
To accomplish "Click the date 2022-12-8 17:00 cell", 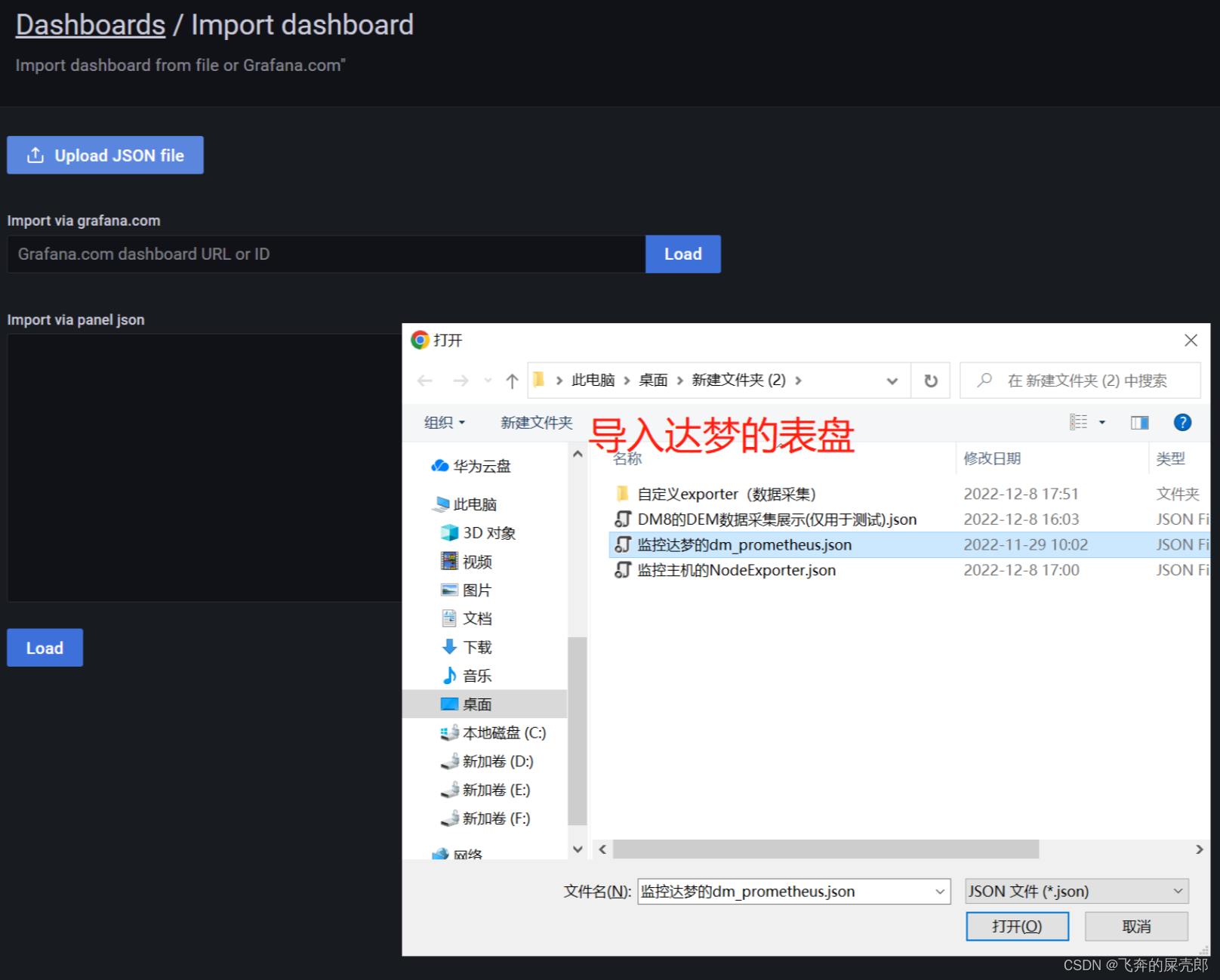I will coord(1021,570).
